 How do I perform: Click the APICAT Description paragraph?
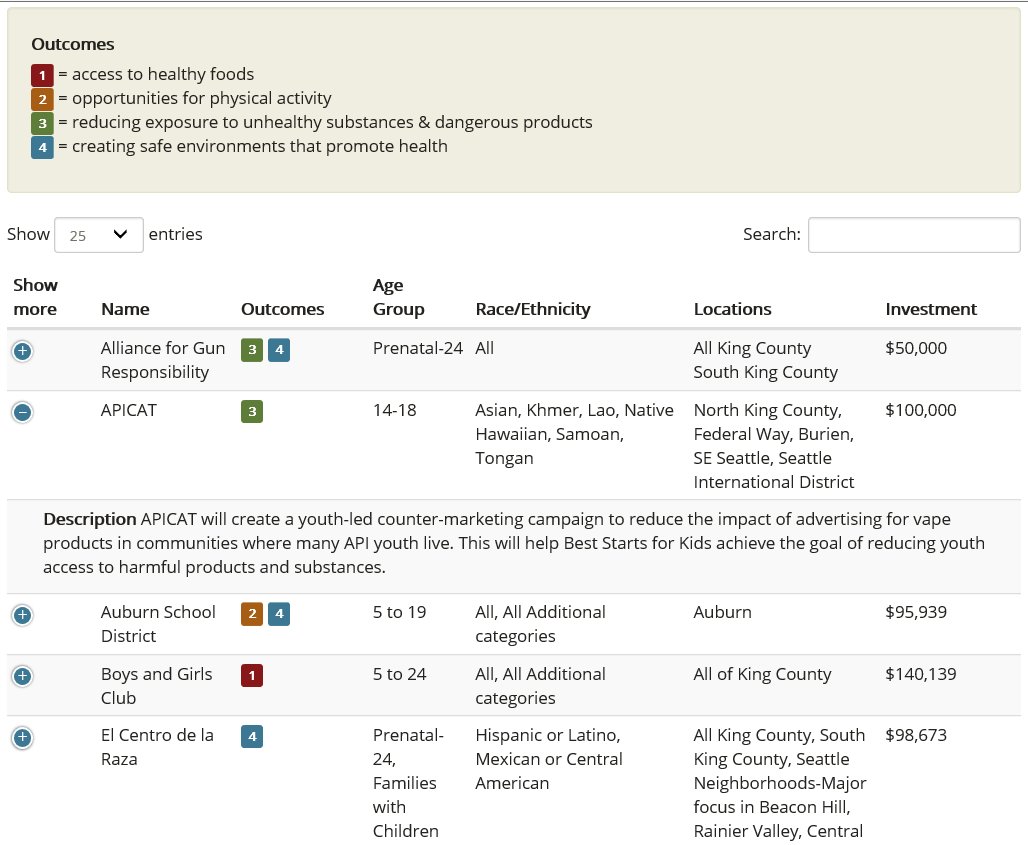click(x=514, y=543)
